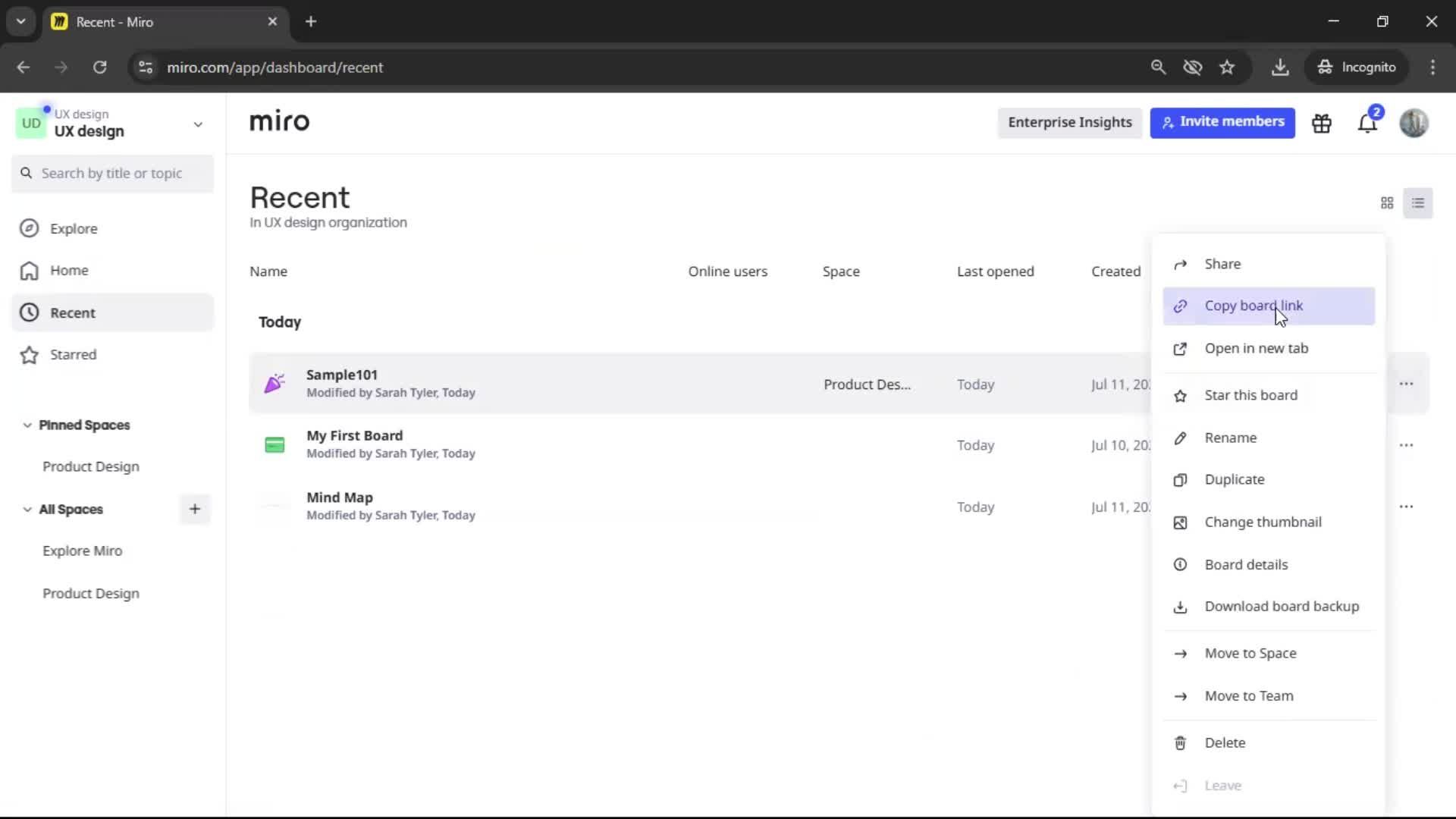Viewport: 1456px width, 819px height.
Task: Bookmark this page star icon
Action: pyautogui.click(x=1227, y=67)
